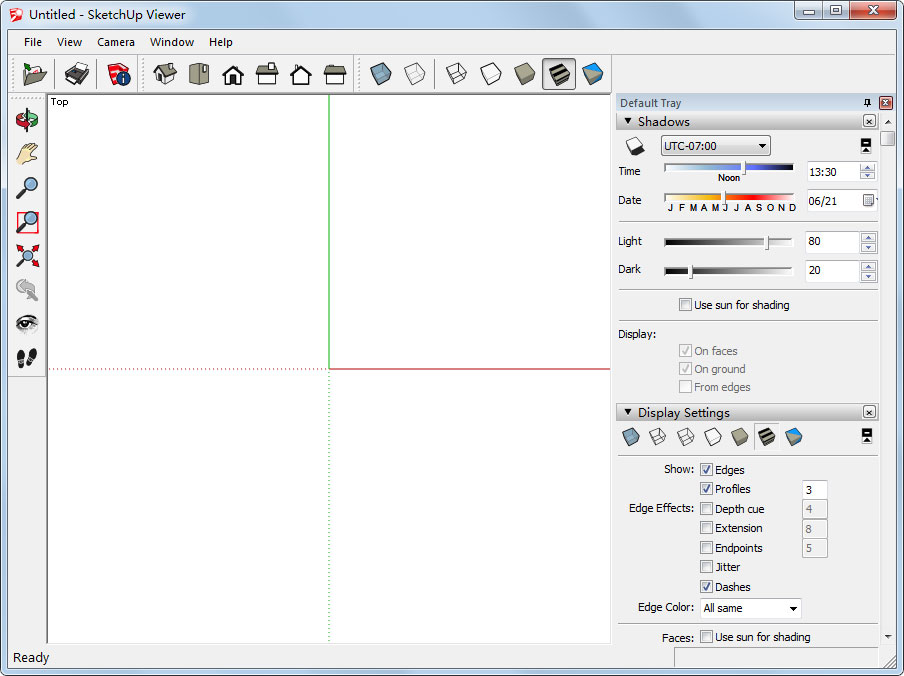Open Model Info toolbar icon
Viewport: 904px width, 676px height.
119,74
